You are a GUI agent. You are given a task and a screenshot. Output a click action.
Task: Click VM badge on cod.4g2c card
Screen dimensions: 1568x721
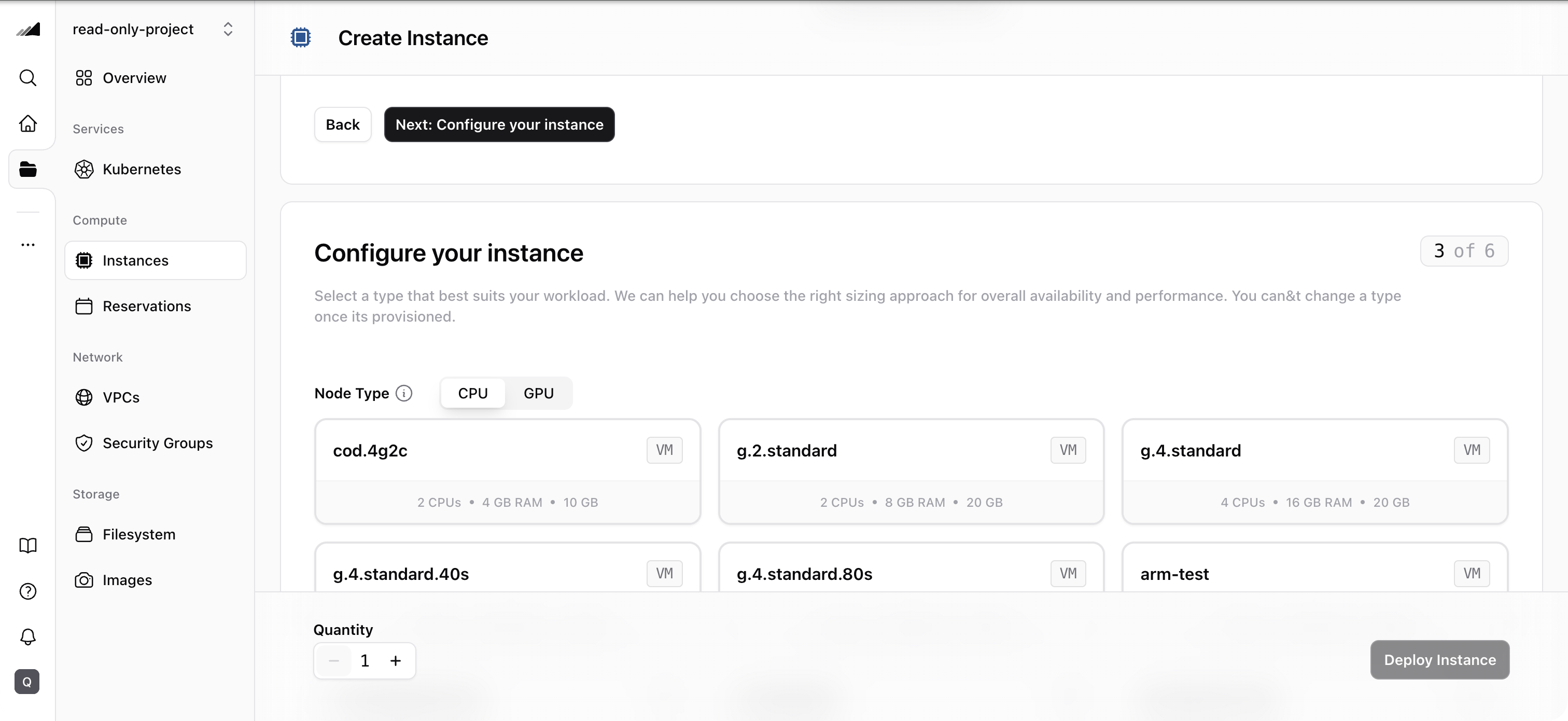pyautogui.click(x=664, y=450)
